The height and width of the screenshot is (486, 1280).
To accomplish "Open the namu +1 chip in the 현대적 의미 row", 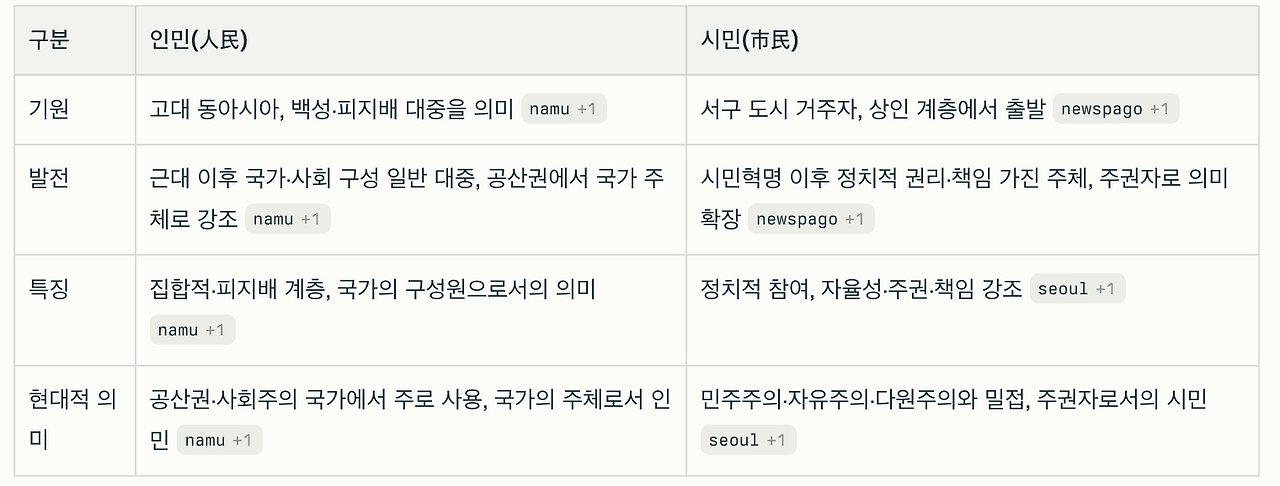I will (x=220, y=440).
